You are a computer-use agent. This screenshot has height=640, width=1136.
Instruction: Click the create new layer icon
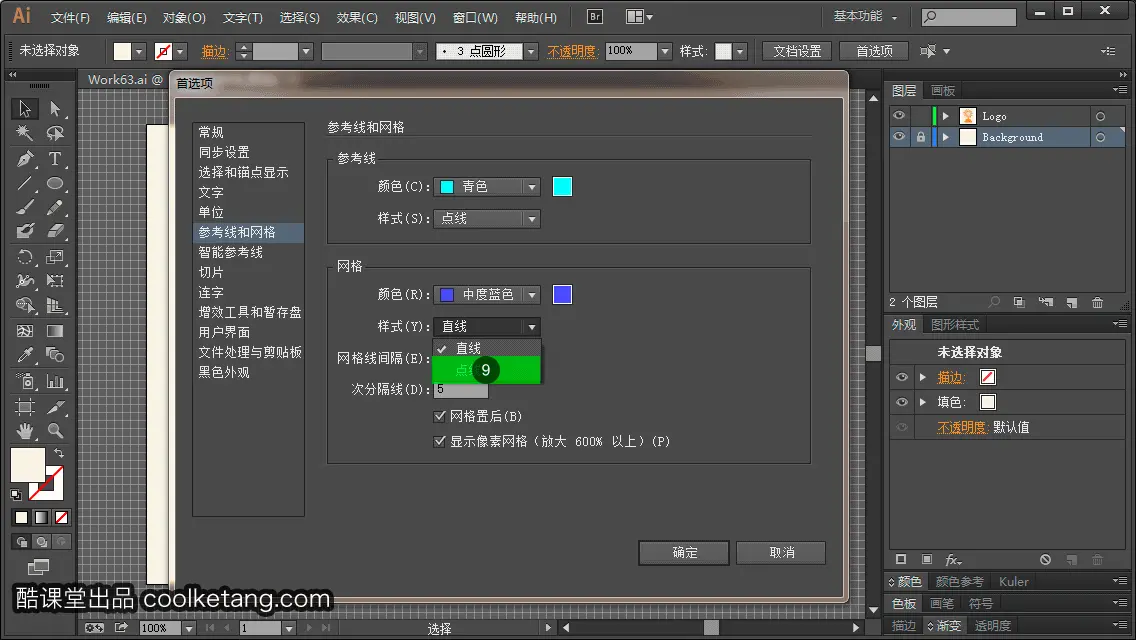1072,302
